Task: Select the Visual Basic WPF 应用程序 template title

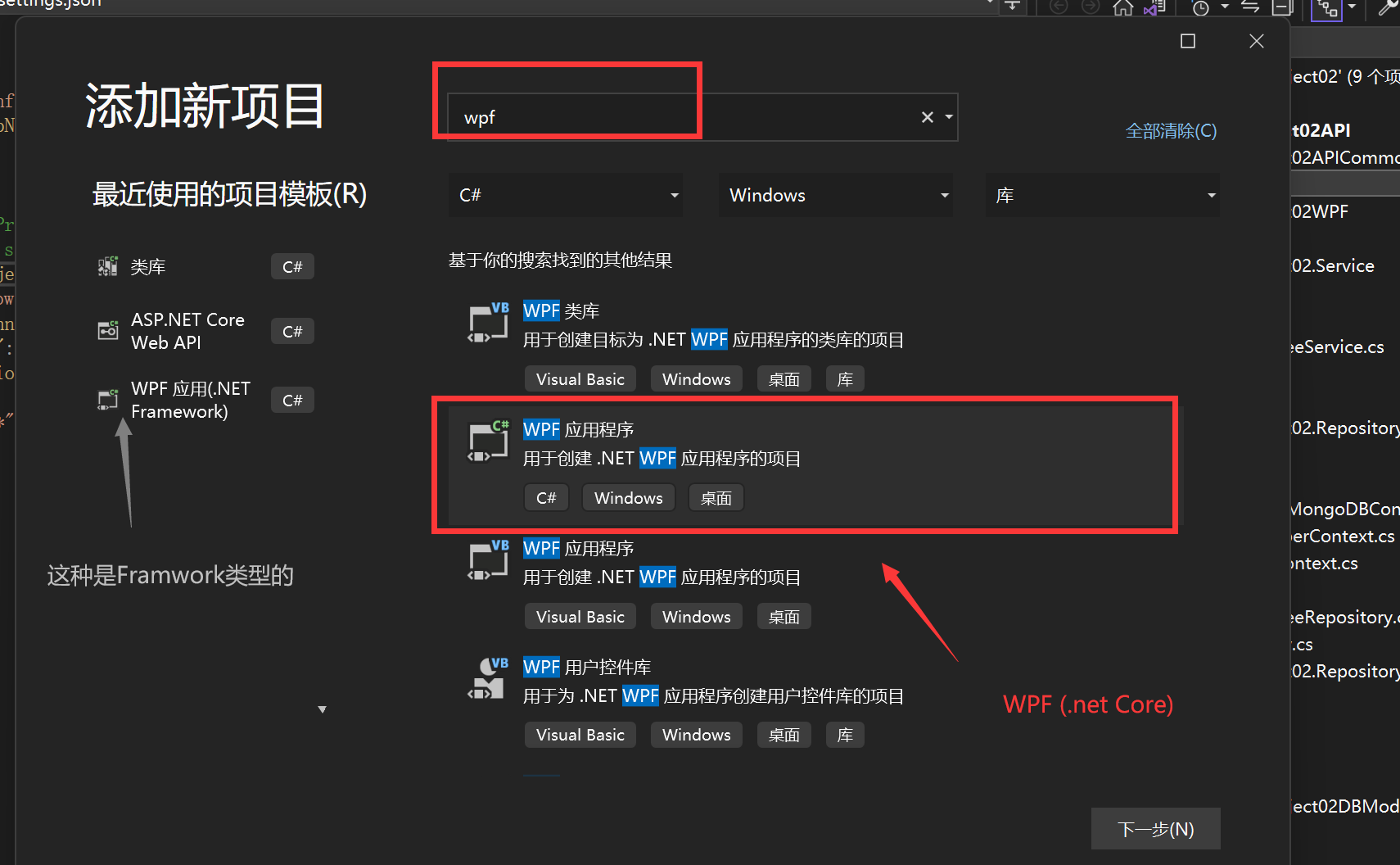Action: pos(579,549)
